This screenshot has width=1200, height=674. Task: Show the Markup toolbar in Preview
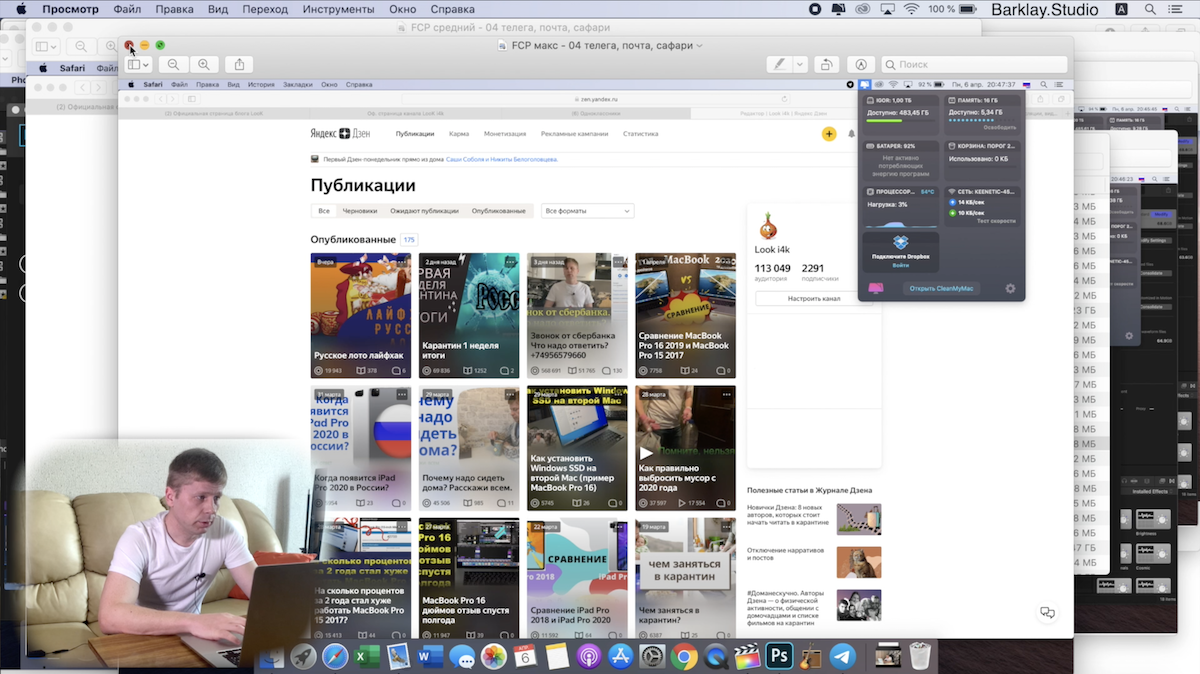861,64
